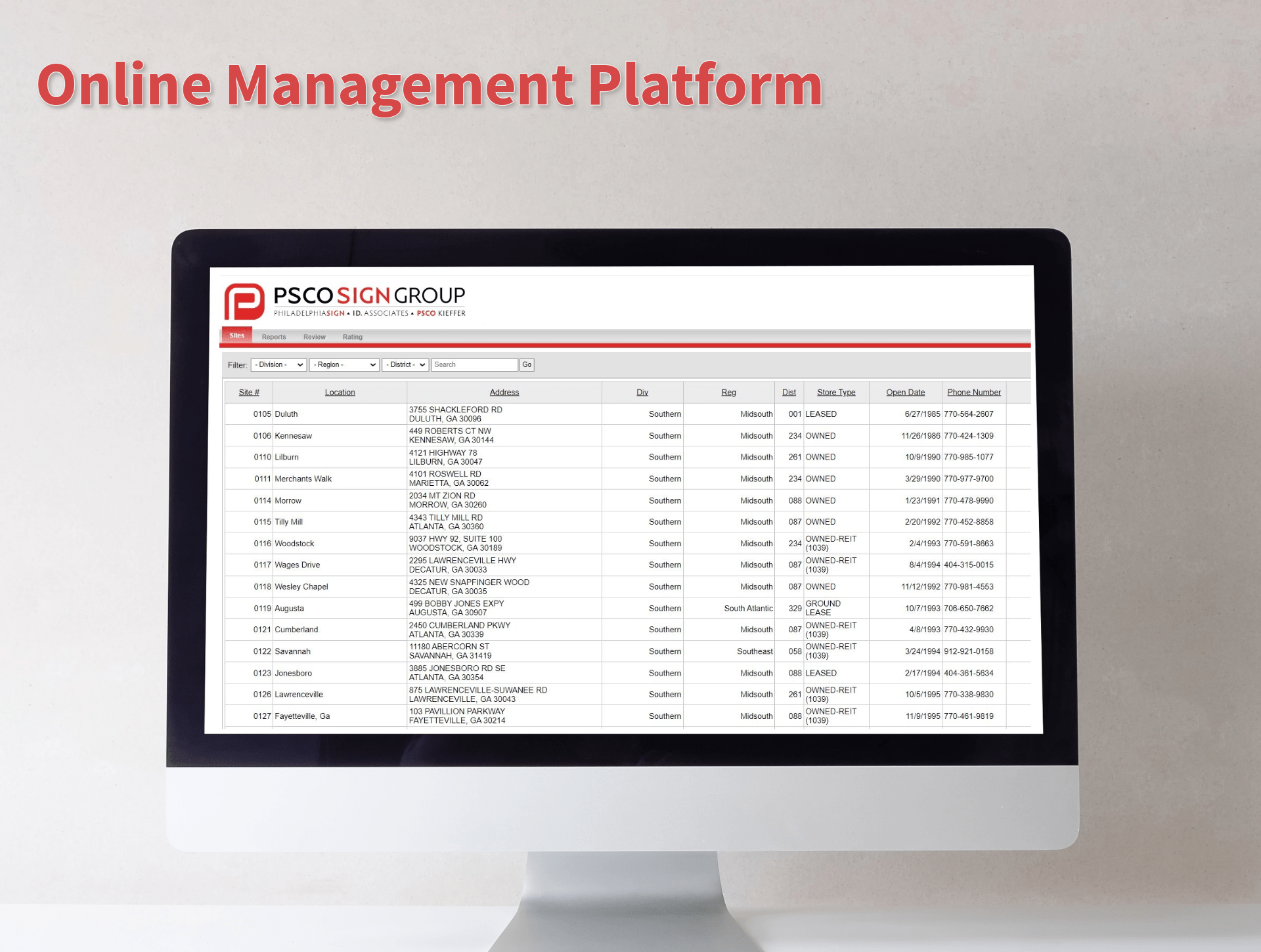Select the Site # column header

tap(249, 391)
